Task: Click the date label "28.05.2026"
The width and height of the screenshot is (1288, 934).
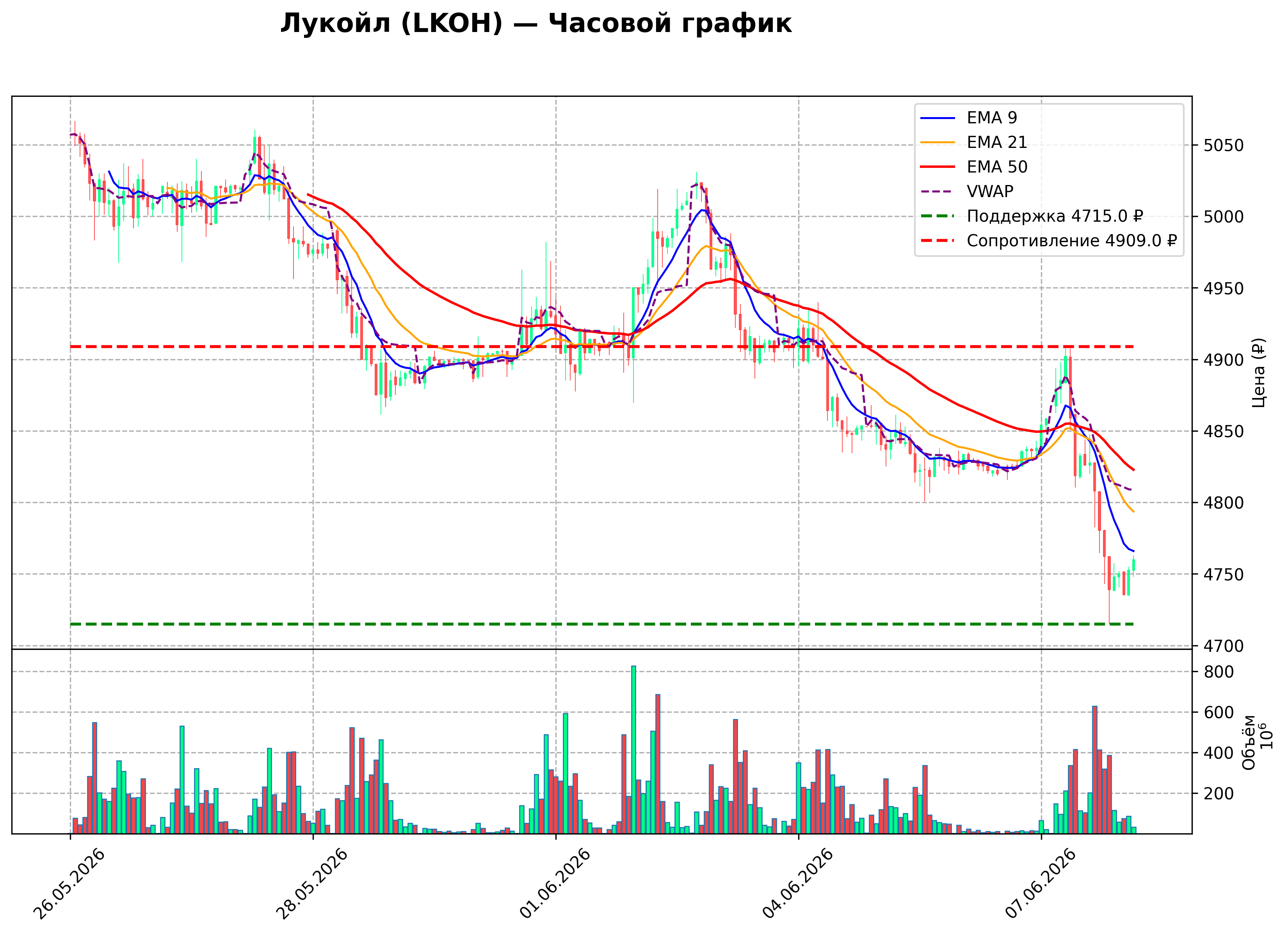Action: [x=312, y=884]
